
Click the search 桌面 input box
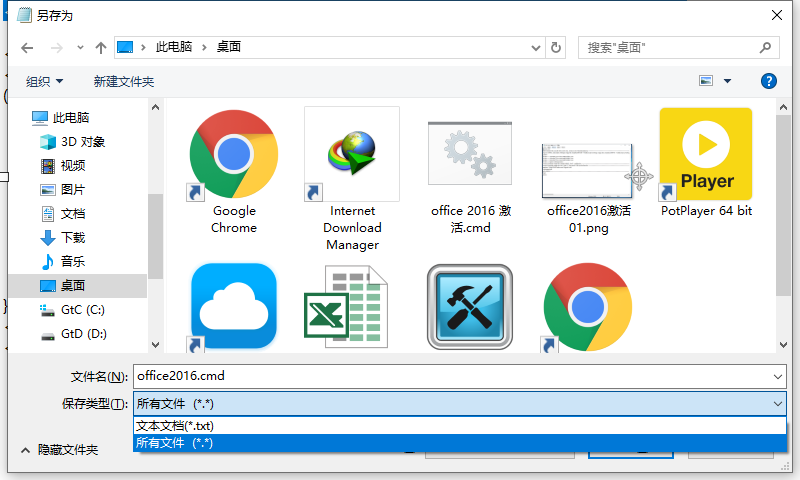point(679,47)
